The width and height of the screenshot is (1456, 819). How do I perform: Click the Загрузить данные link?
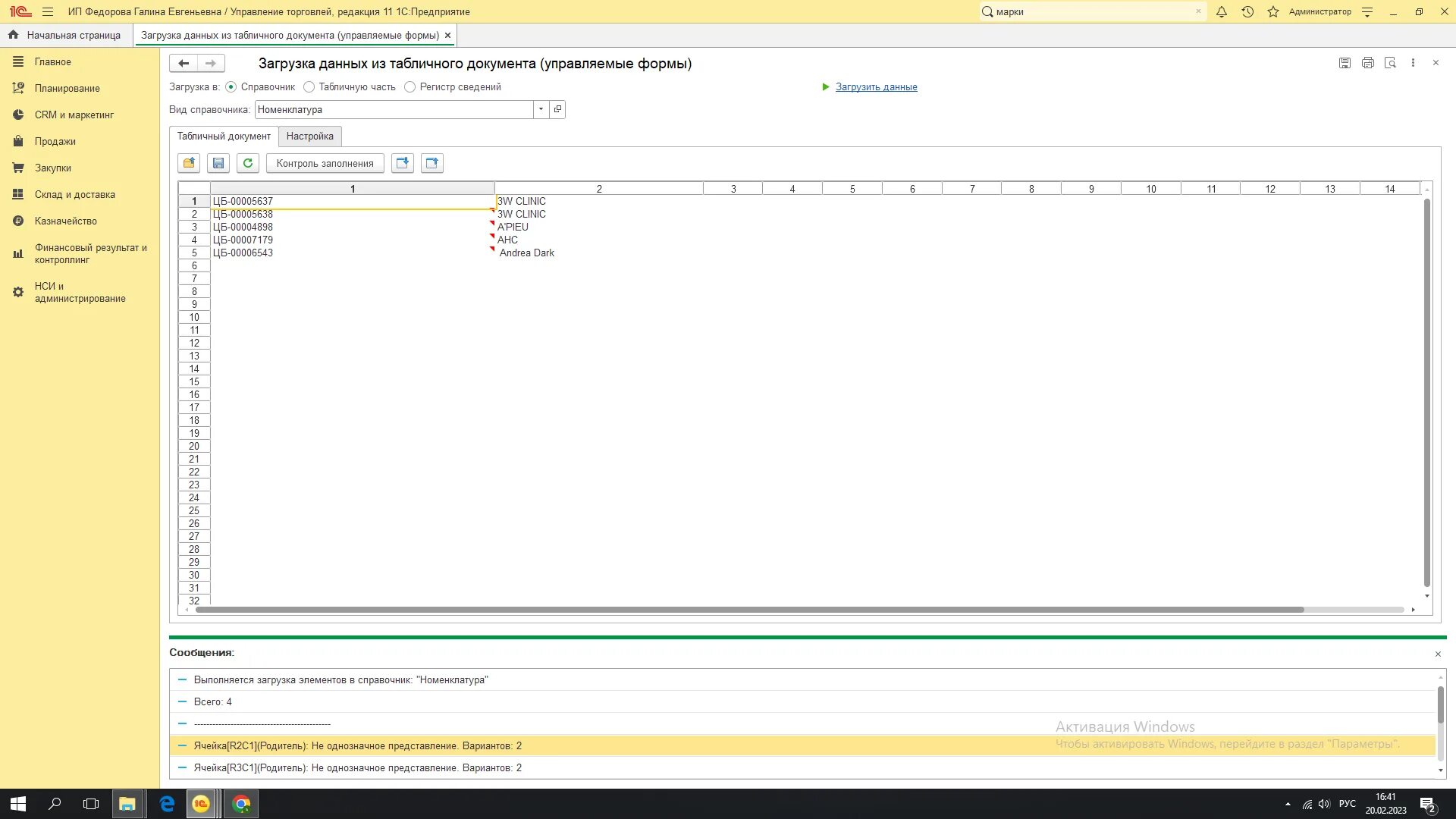(x=876, y=87)
